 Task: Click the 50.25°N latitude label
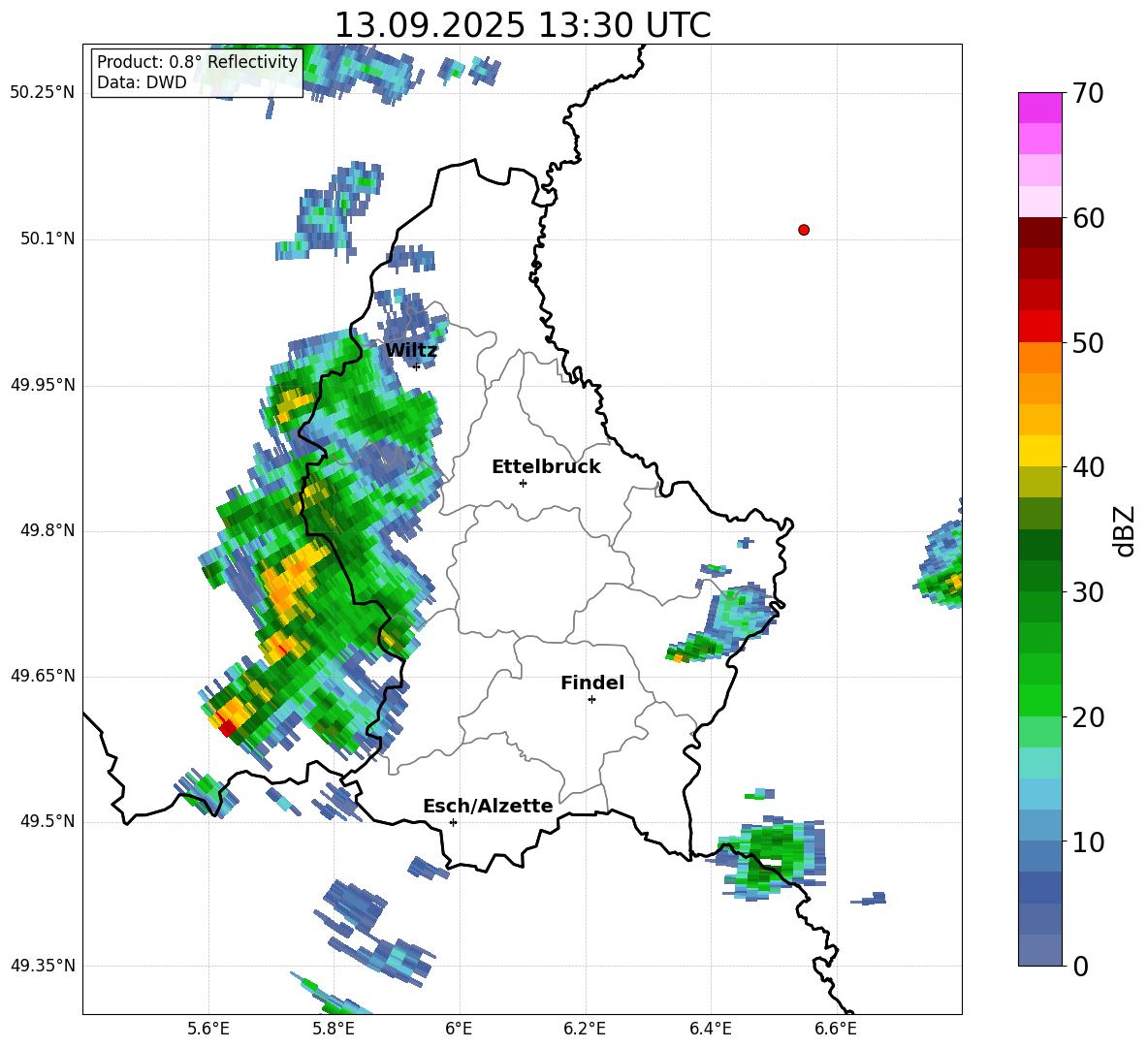[43, 93]
